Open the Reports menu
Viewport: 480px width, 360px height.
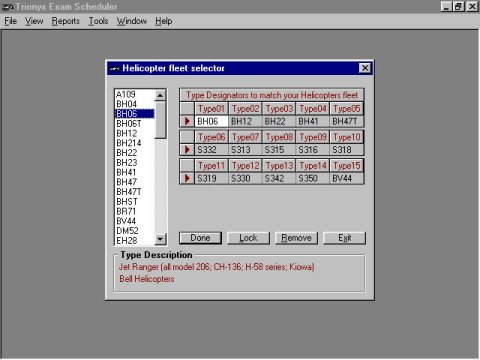pyautogui.click(x=66, y=21)
